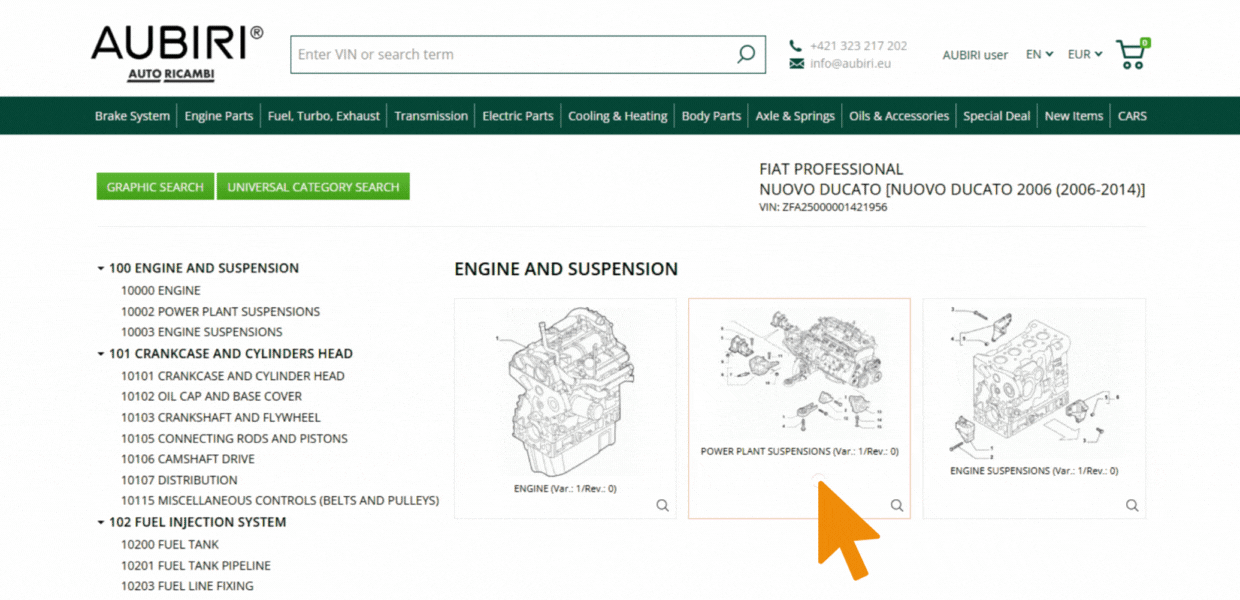Open the New Items menu
The width and height of the screenshot is (1240, 600).
(x=1074, y=116)
